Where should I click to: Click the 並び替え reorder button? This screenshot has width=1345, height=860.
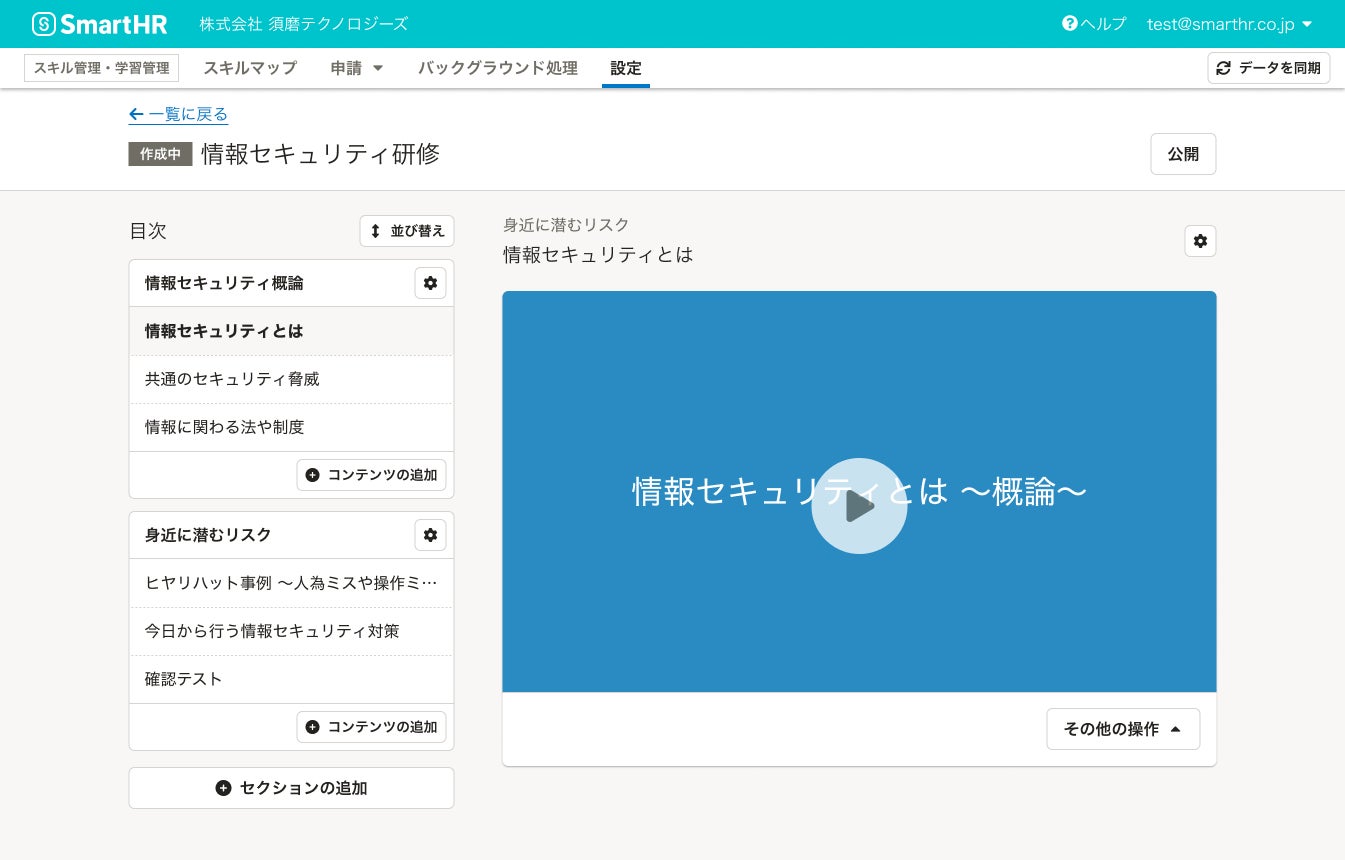point(407,231)
